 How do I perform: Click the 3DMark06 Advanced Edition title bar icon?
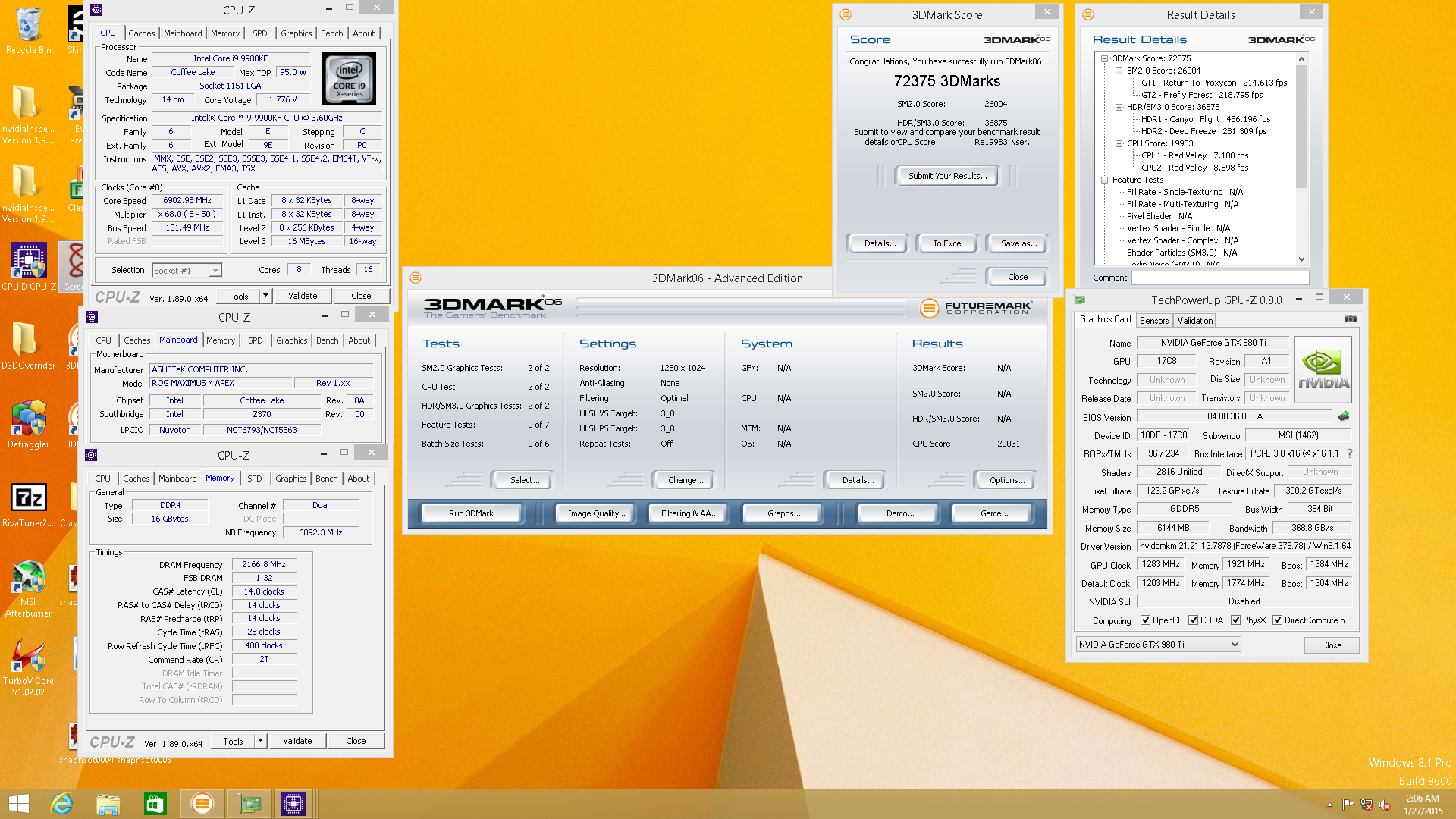pos(416,278)
